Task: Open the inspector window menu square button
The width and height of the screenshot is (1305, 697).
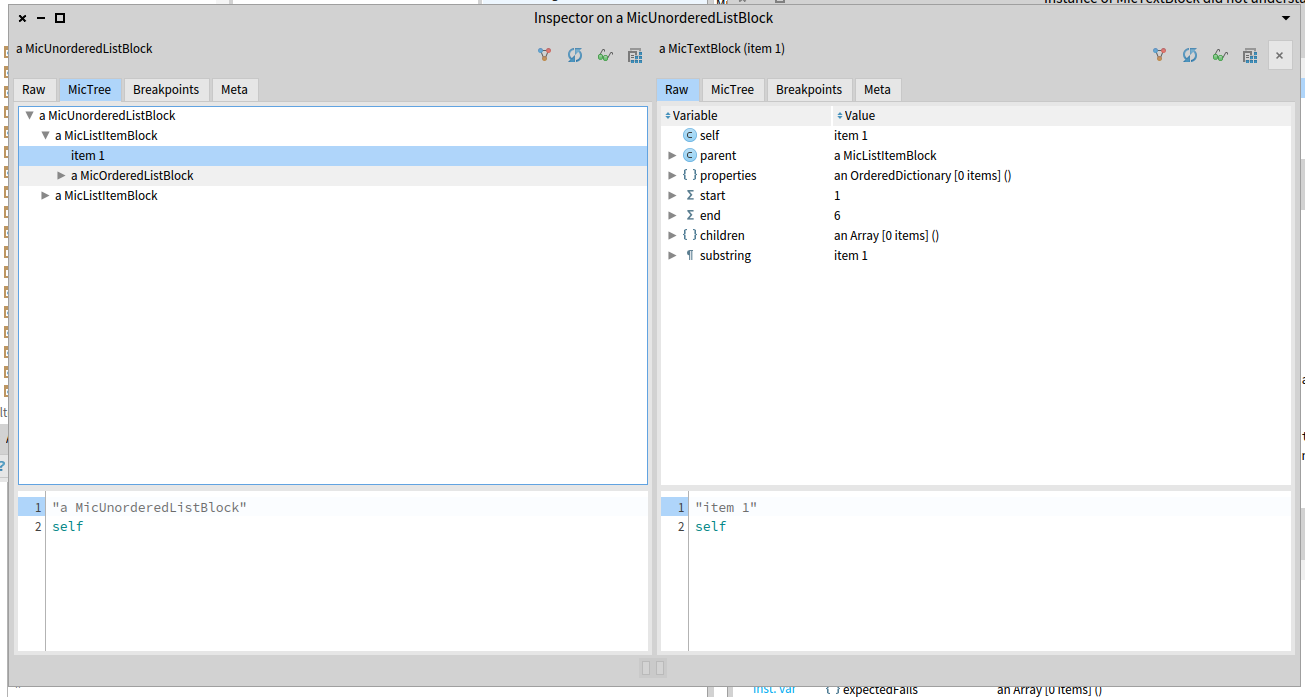Action: tap(60, 18)
